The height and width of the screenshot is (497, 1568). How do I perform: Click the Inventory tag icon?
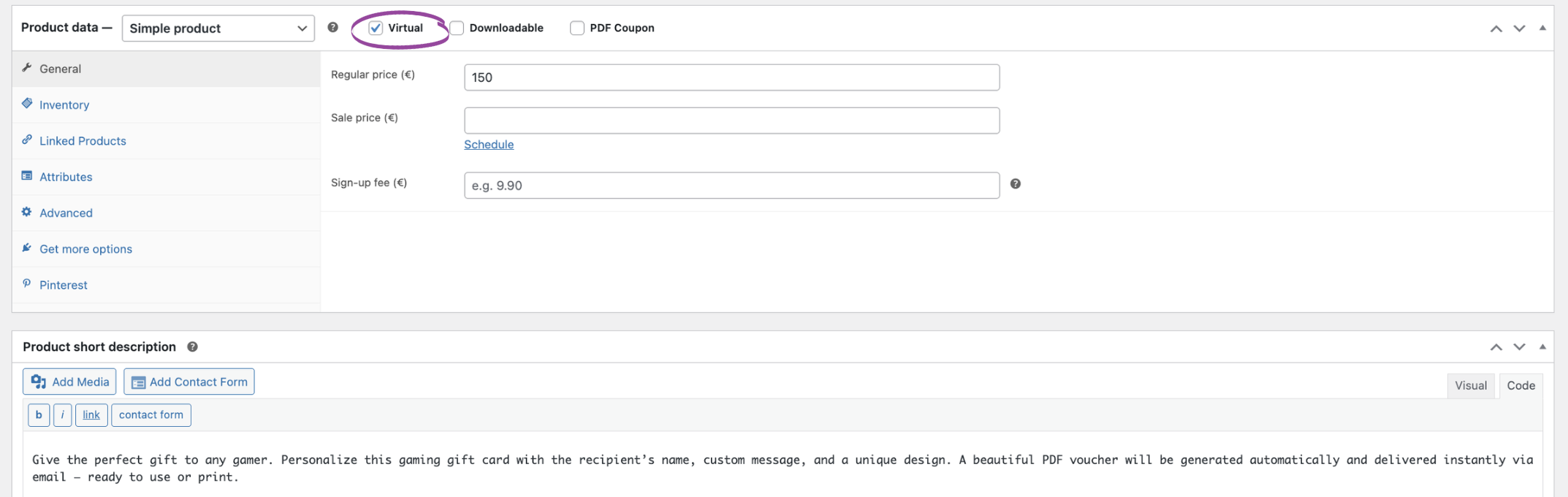coord(27,103)
